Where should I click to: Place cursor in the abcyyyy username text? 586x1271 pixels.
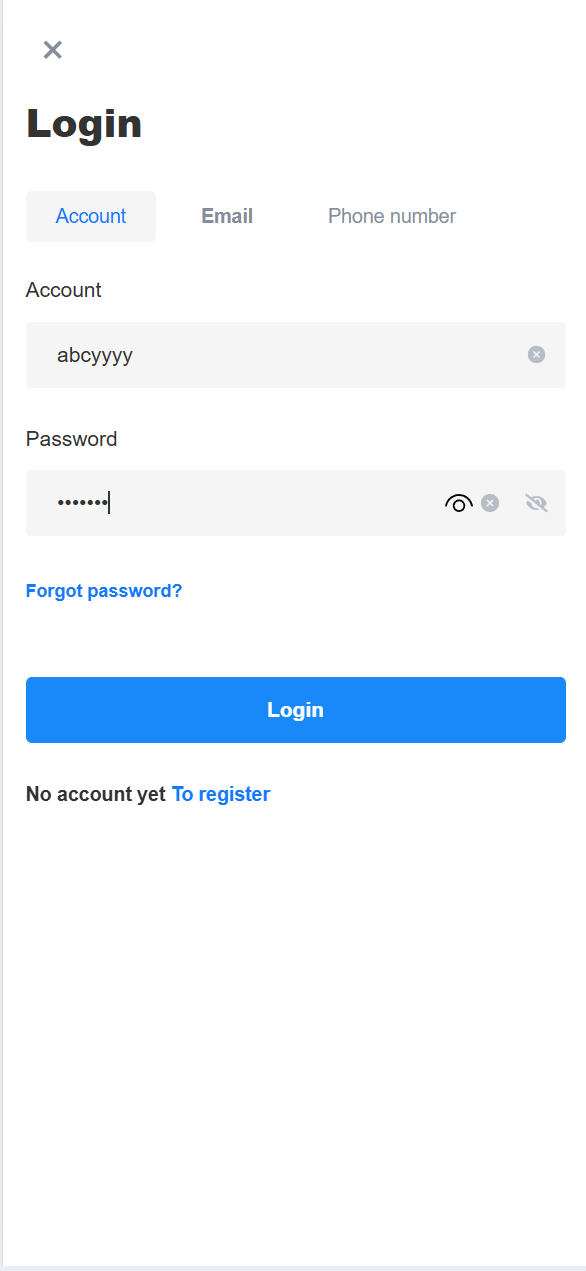(x=95, y=355)
